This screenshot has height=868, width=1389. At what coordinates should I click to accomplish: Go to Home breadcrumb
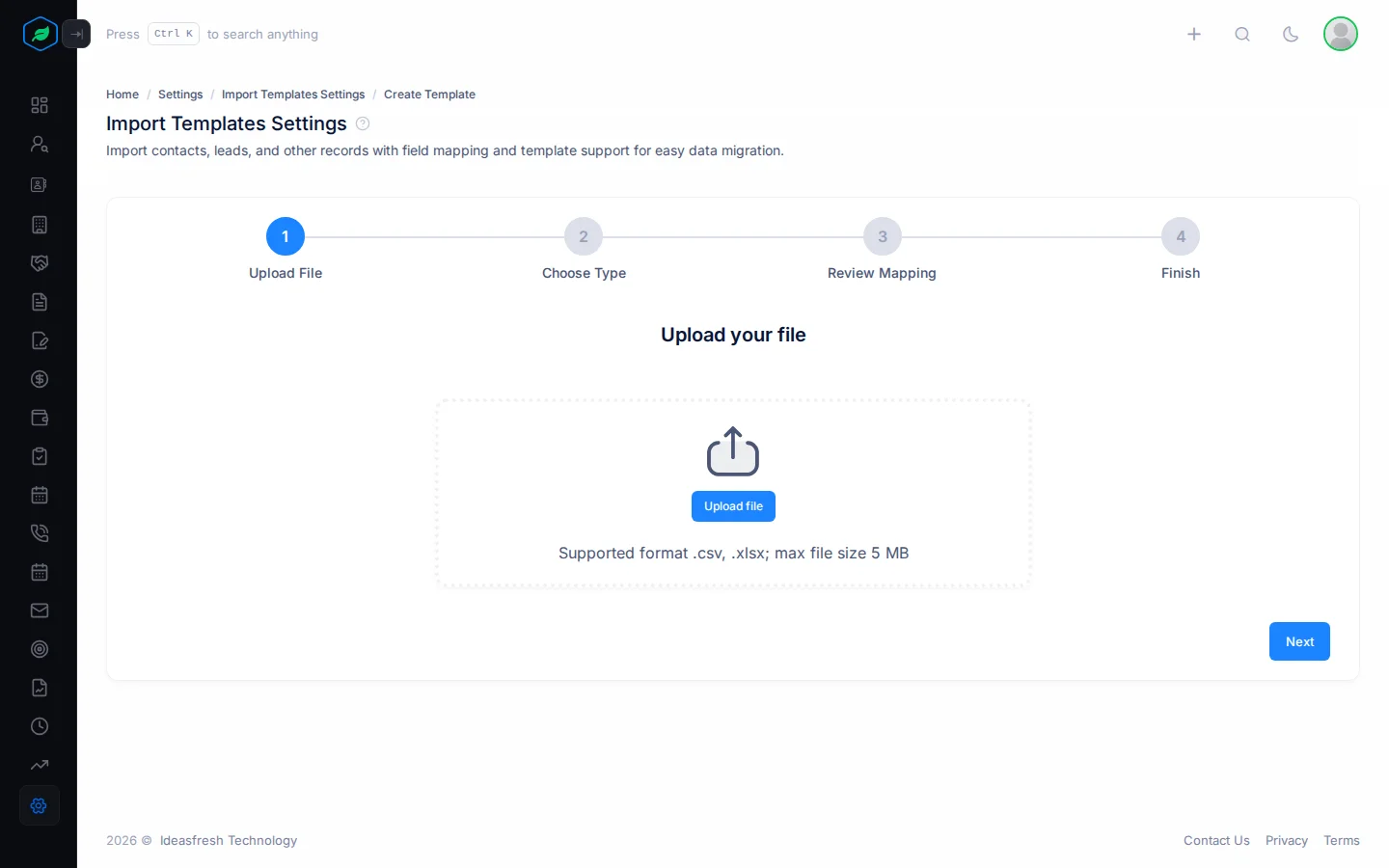[123, 95]
